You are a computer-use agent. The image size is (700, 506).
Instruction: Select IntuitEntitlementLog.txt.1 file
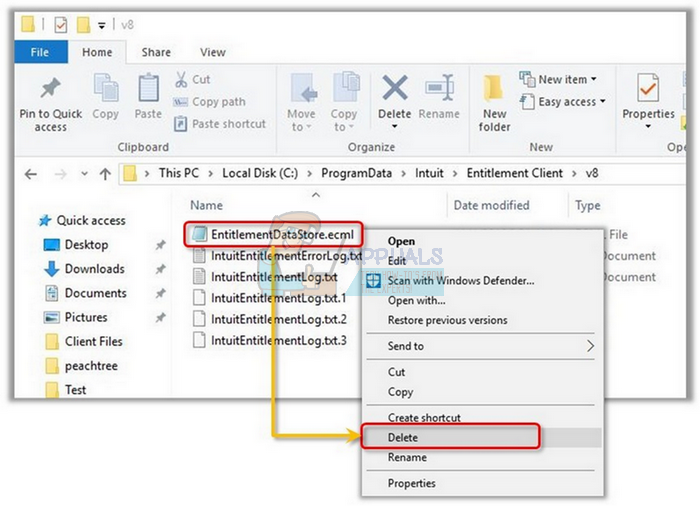270,298
